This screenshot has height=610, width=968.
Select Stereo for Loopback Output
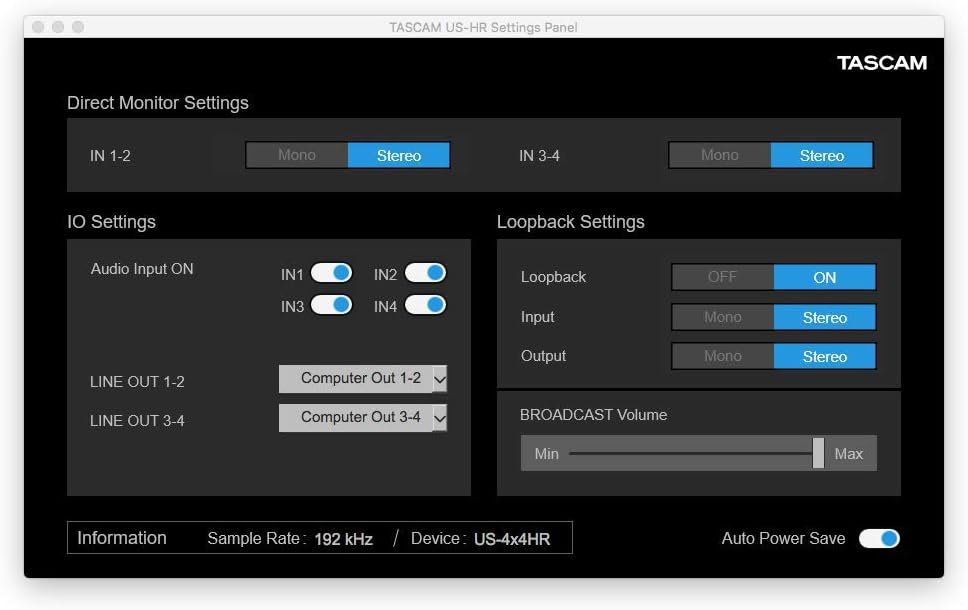pyautogui.click(x=824, y=356)
